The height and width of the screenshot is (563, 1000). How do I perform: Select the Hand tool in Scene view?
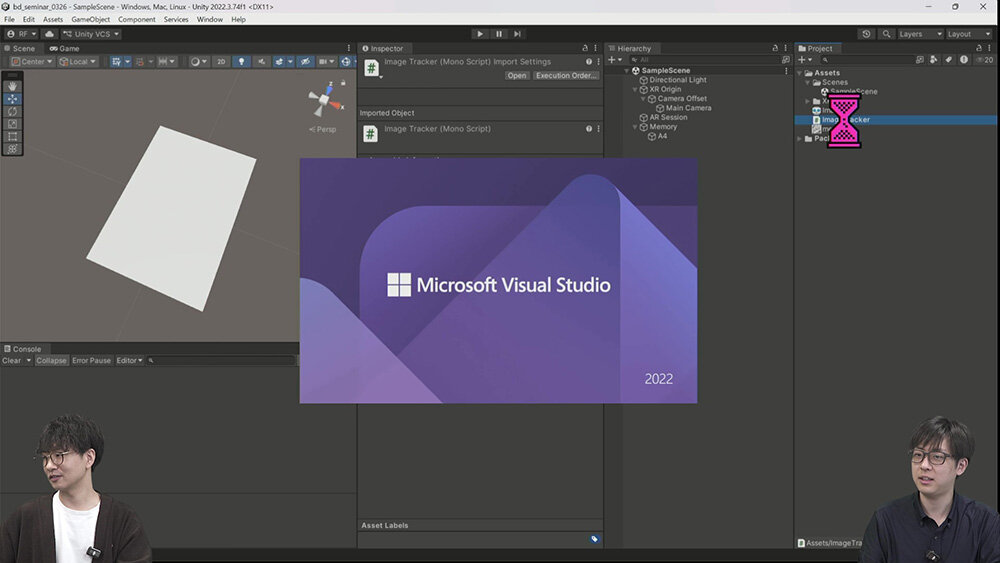13,86
